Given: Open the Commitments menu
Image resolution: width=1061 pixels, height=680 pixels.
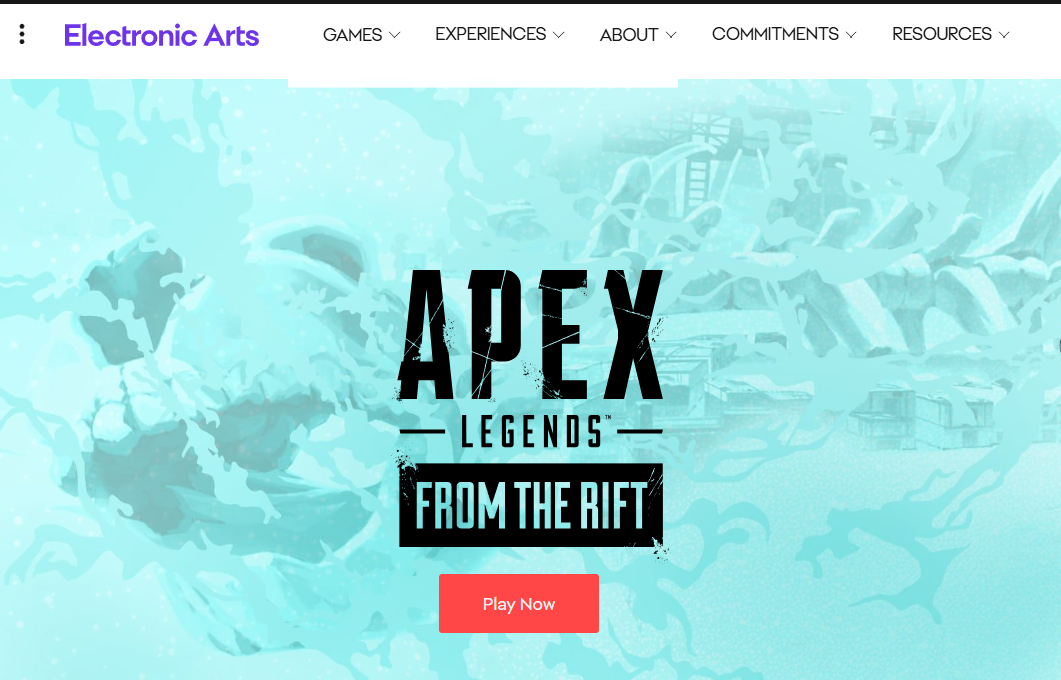Looking at the screenshot, I should point(784,34).
